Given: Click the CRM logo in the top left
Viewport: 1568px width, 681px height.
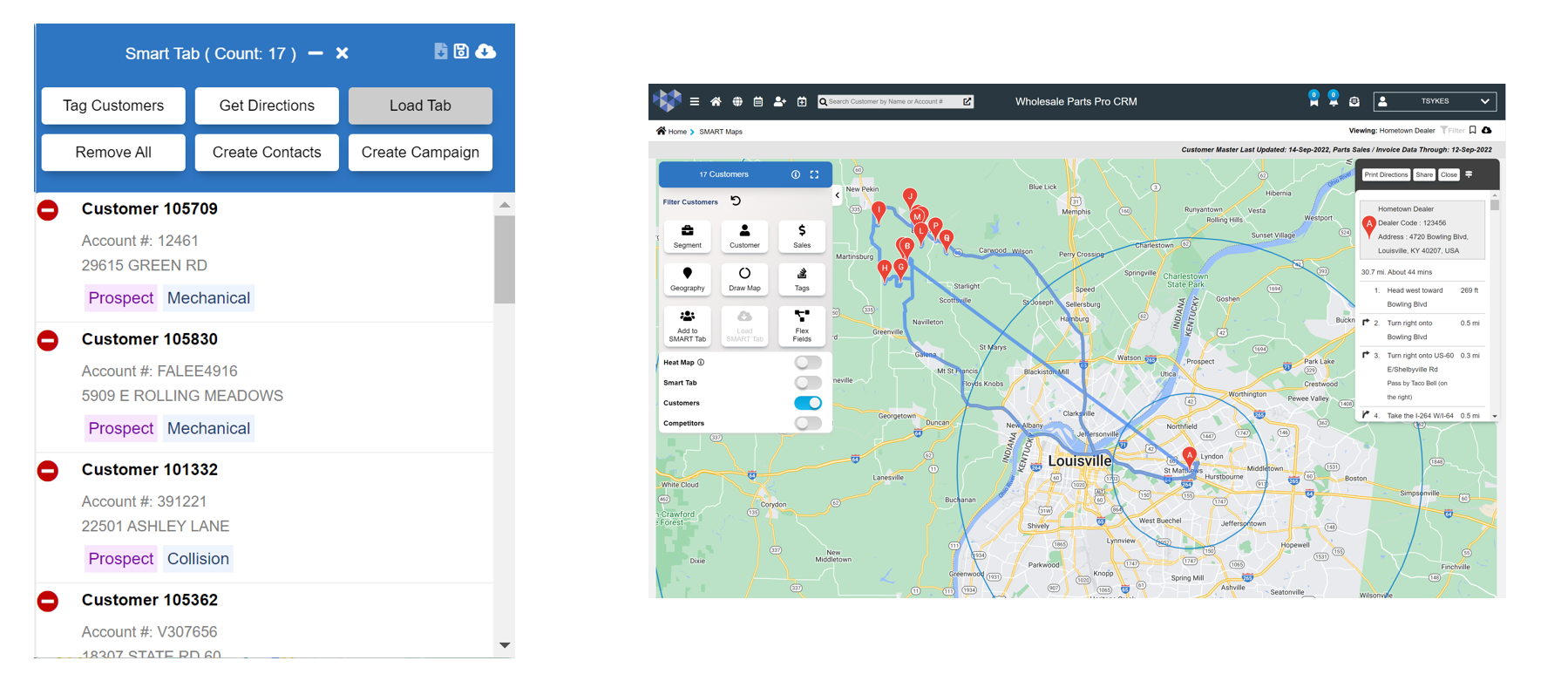Looking at the screenshot, I should [x=668, y=101].
